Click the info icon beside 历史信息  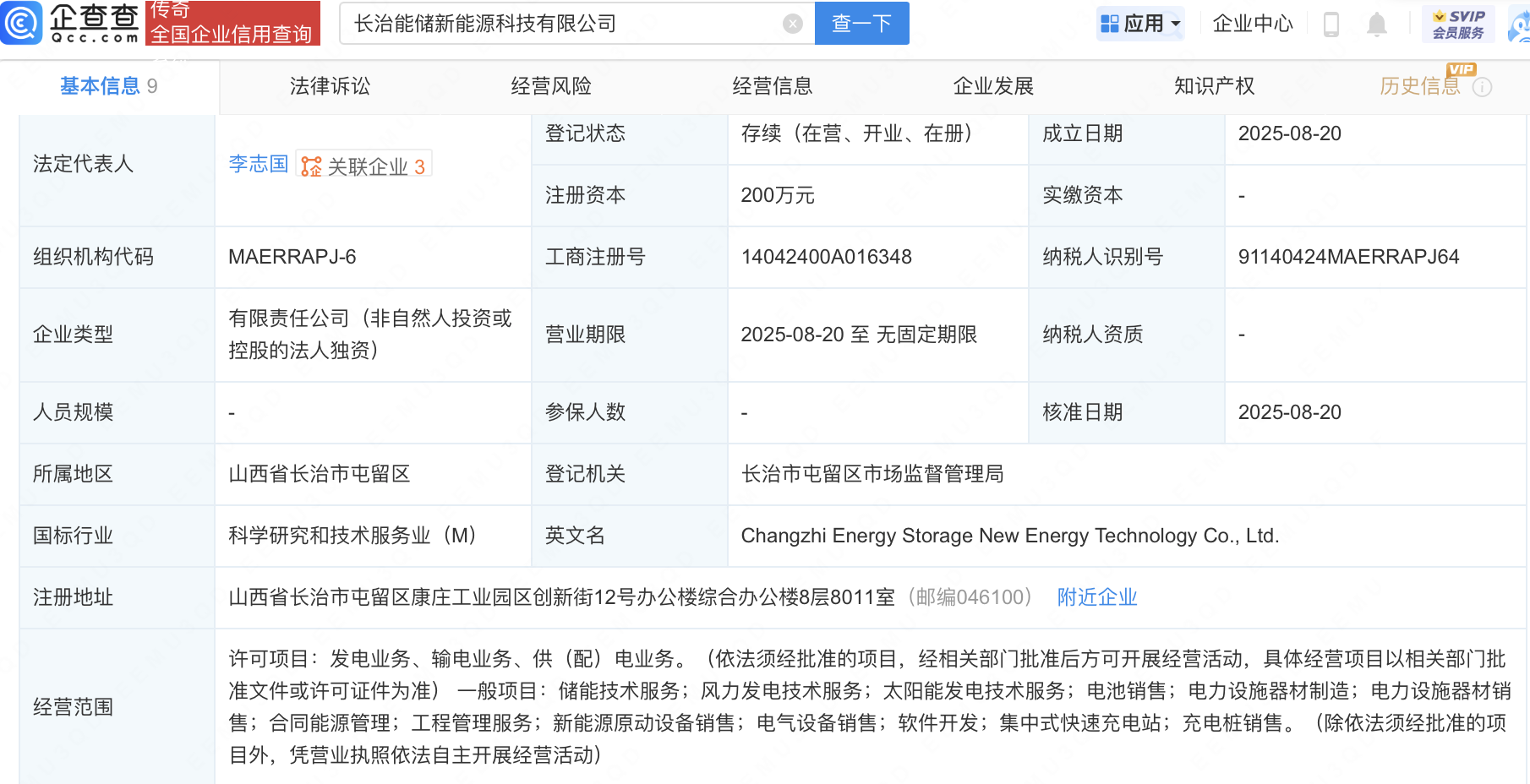[x=1483, y=87]
